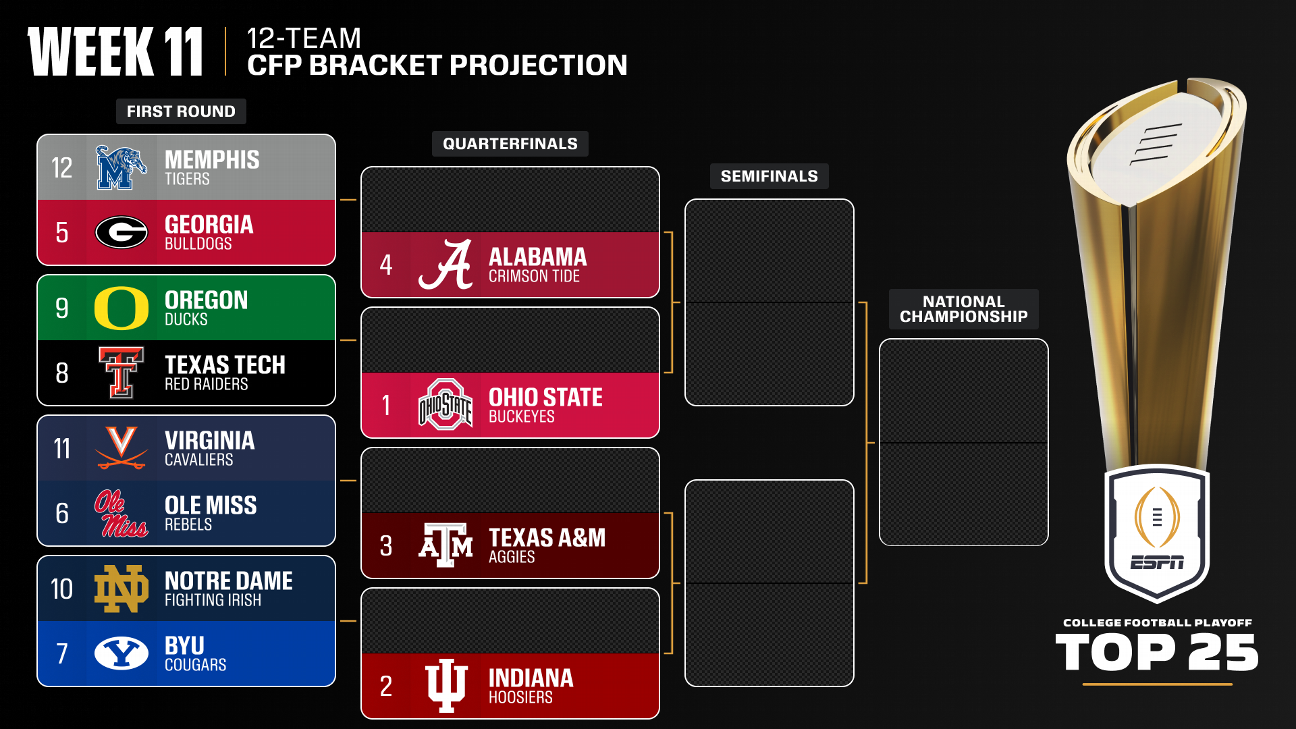The height and width of the screenshot is (729, 1296).
Task: Click the Memphis Tigers logo
Action: [x=121, y=167]
